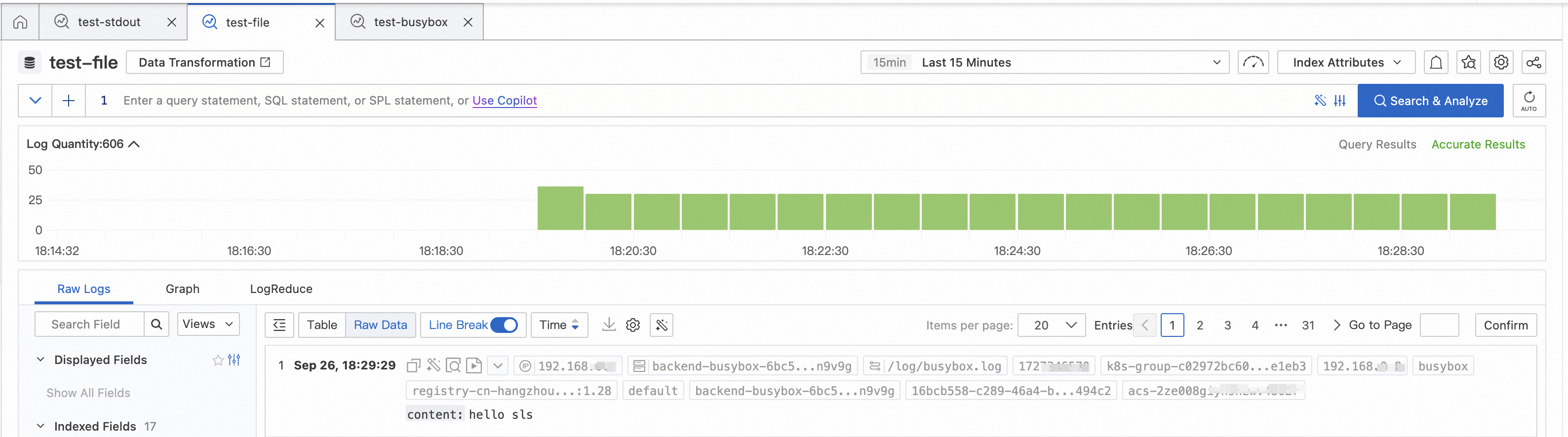Image resolution: width=1568 pixels, height=437 pixels.
Task: Click the share icon
Action: 1534,63
